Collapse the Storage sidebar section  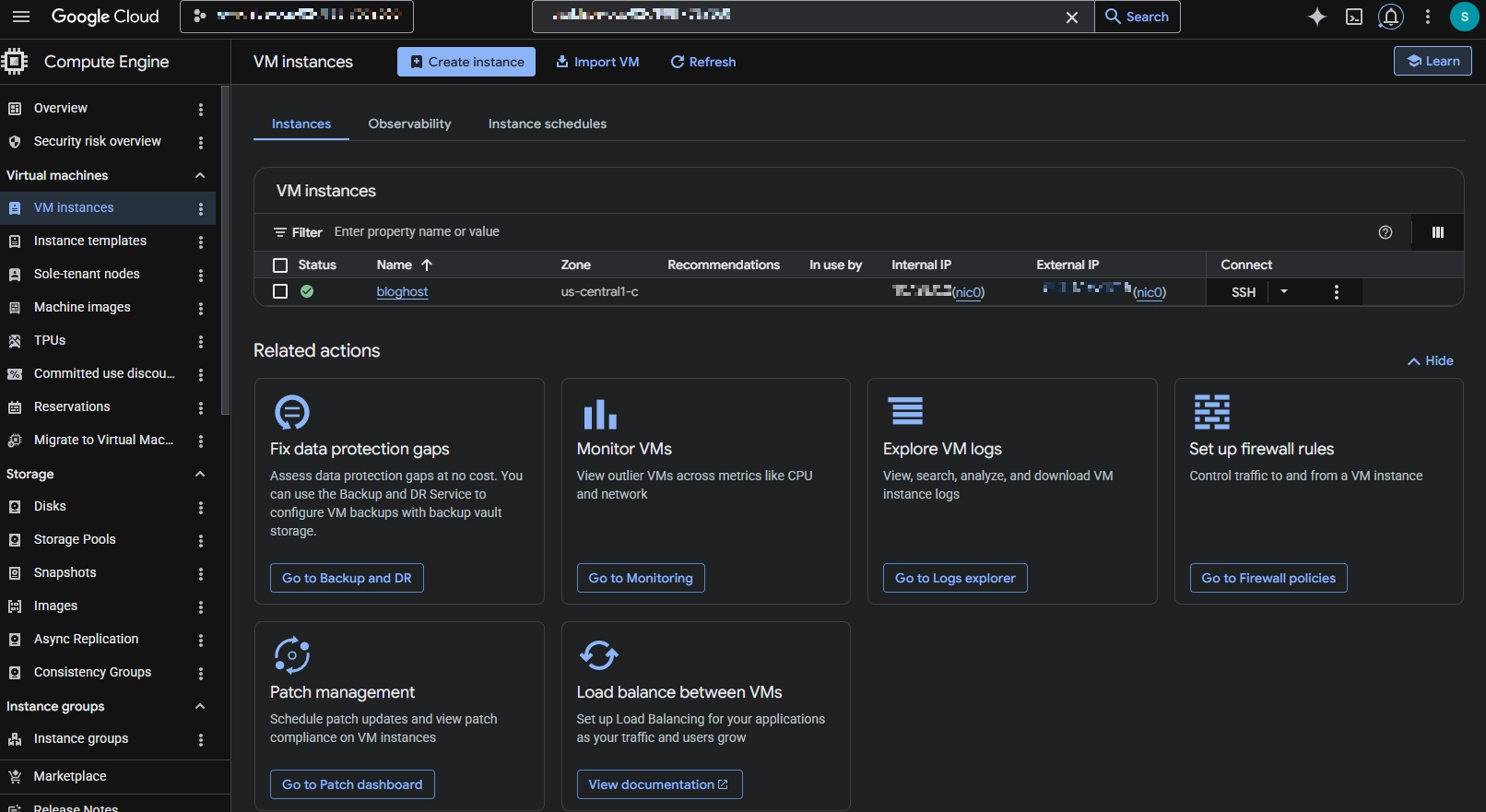coord(200,474)
